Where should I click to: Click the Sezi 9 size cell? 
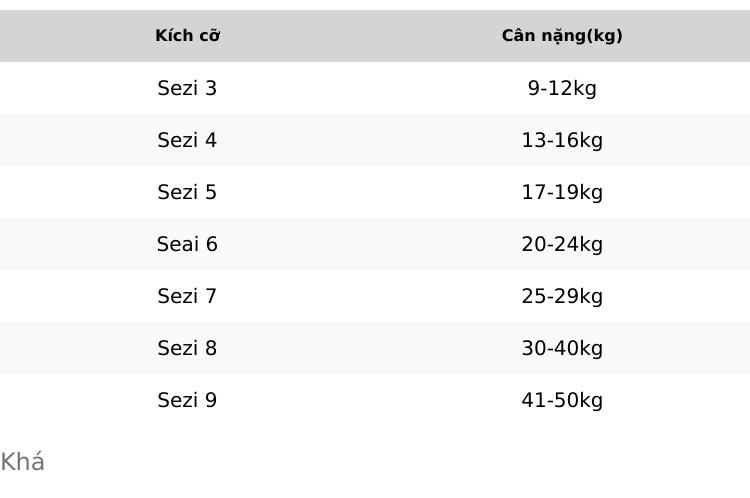point(187,400)
